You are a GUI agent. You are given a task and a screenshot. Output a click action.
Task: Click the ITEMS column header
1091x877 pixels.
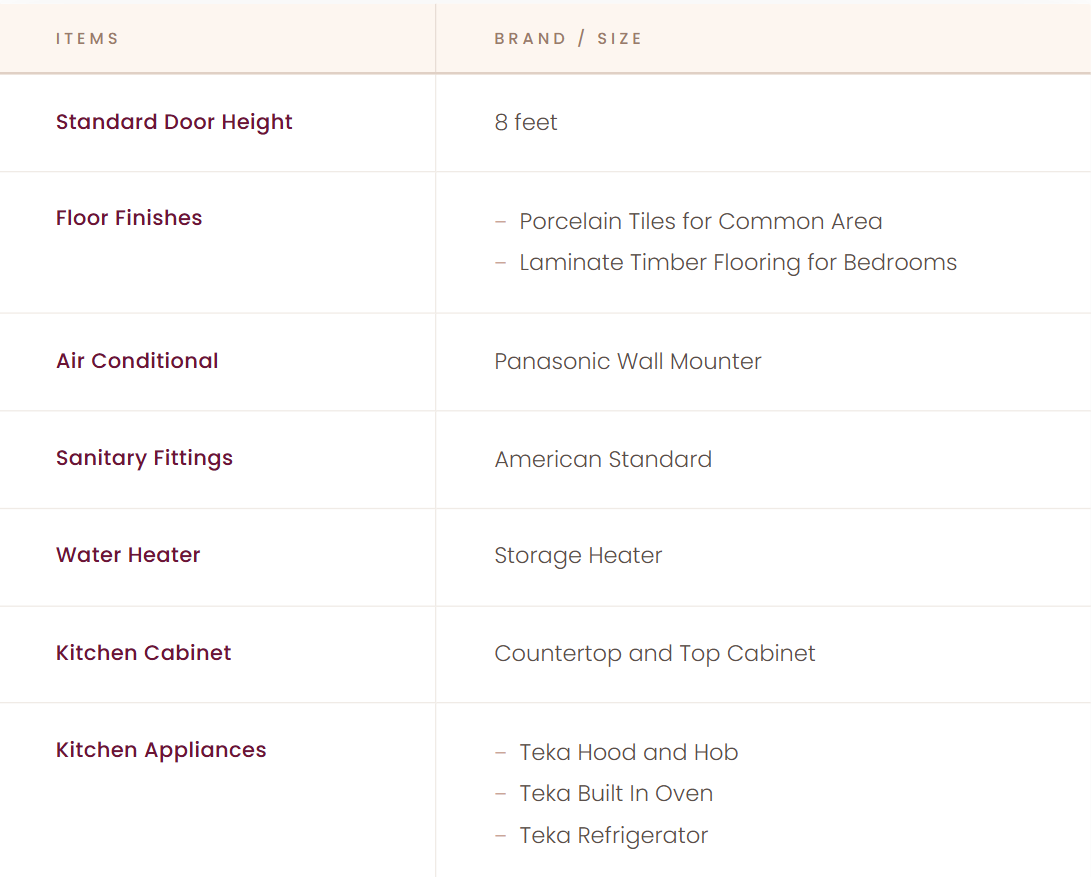pyautogui.click(x=88, y=39)
